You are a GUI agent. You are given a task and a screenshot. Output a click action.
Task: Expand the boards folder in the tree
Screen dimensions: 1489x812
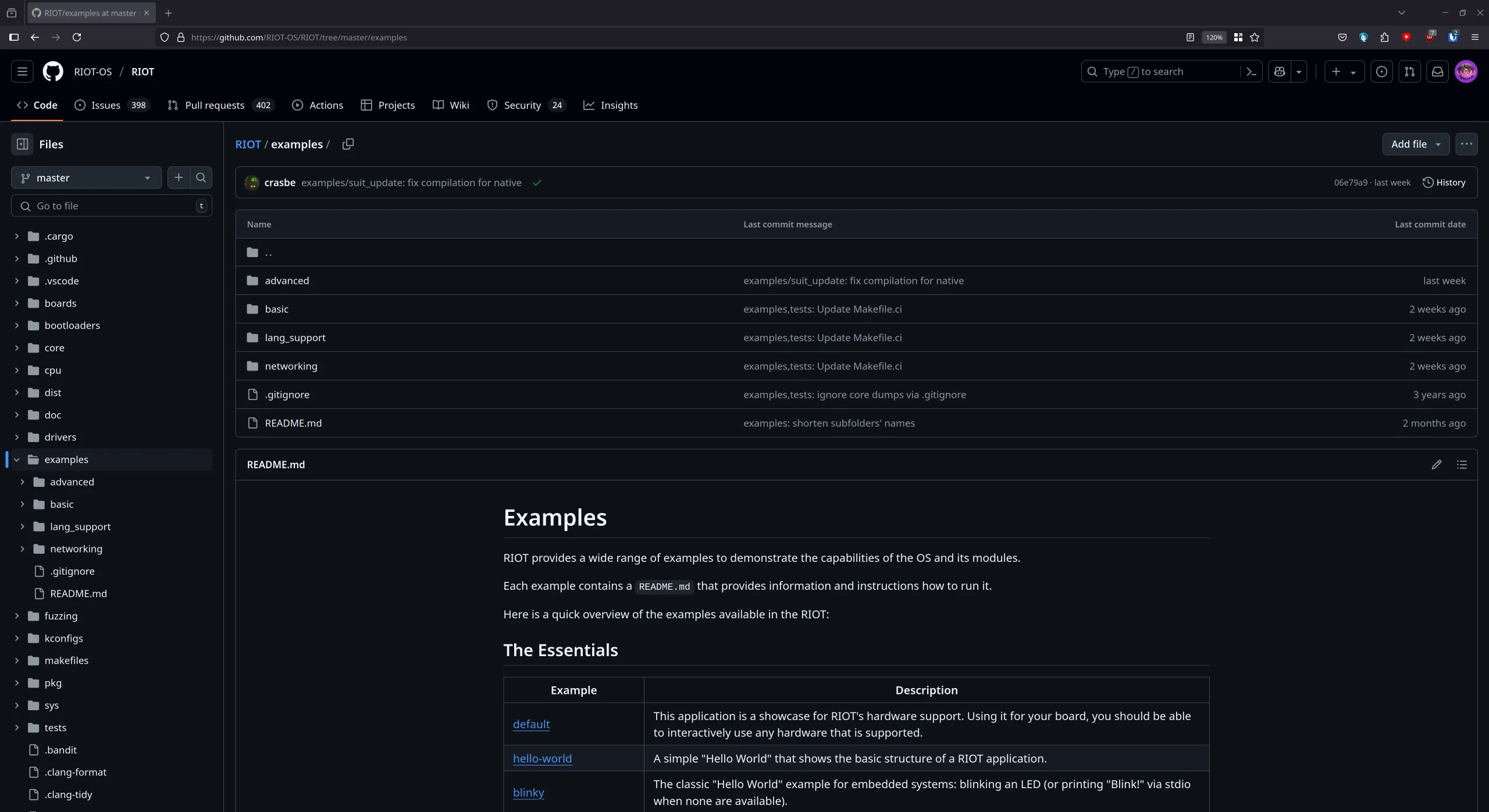tap(16, 303)
